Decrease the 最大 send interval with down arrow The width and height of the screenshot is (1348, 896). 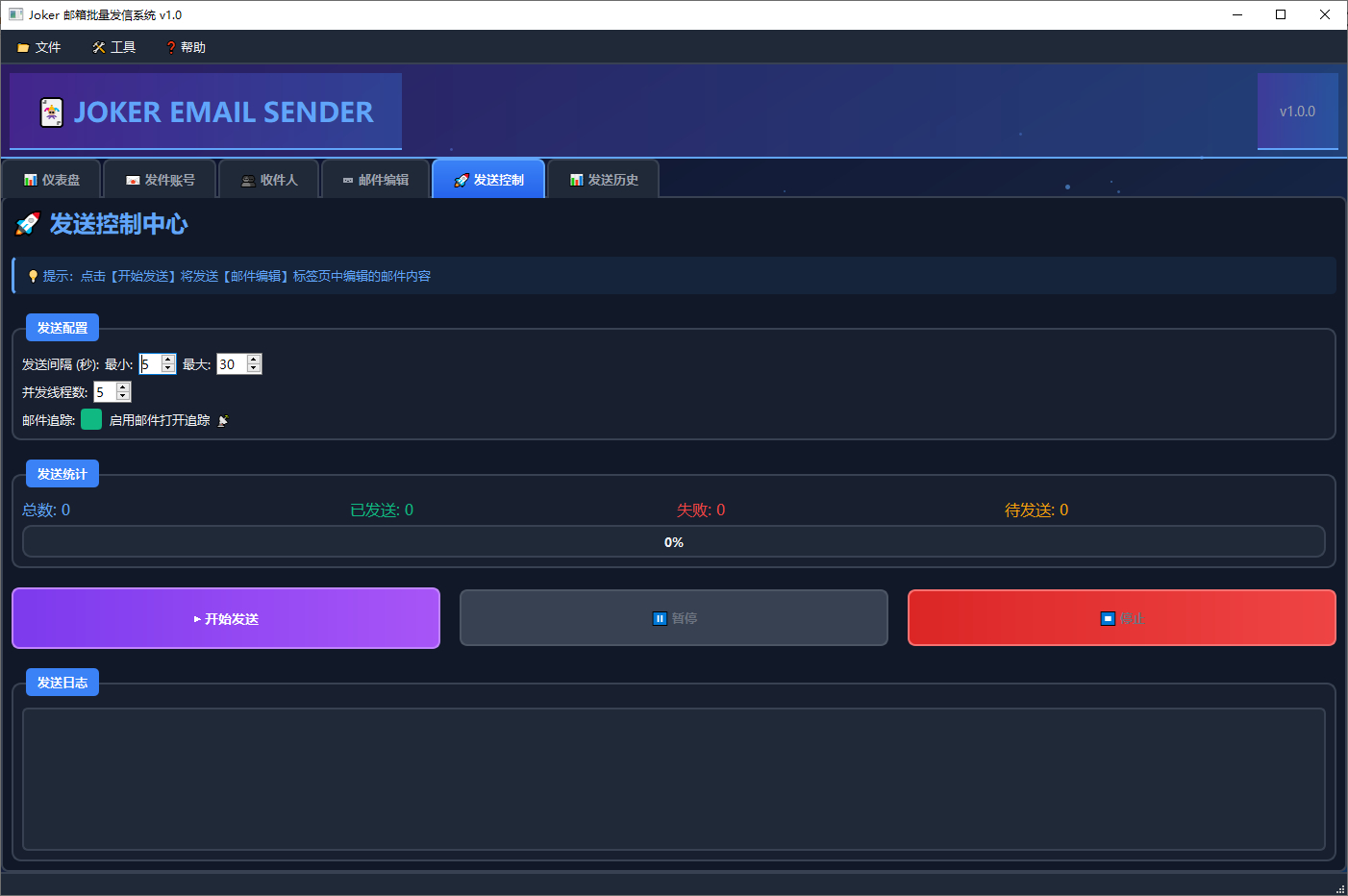point(254,369)
